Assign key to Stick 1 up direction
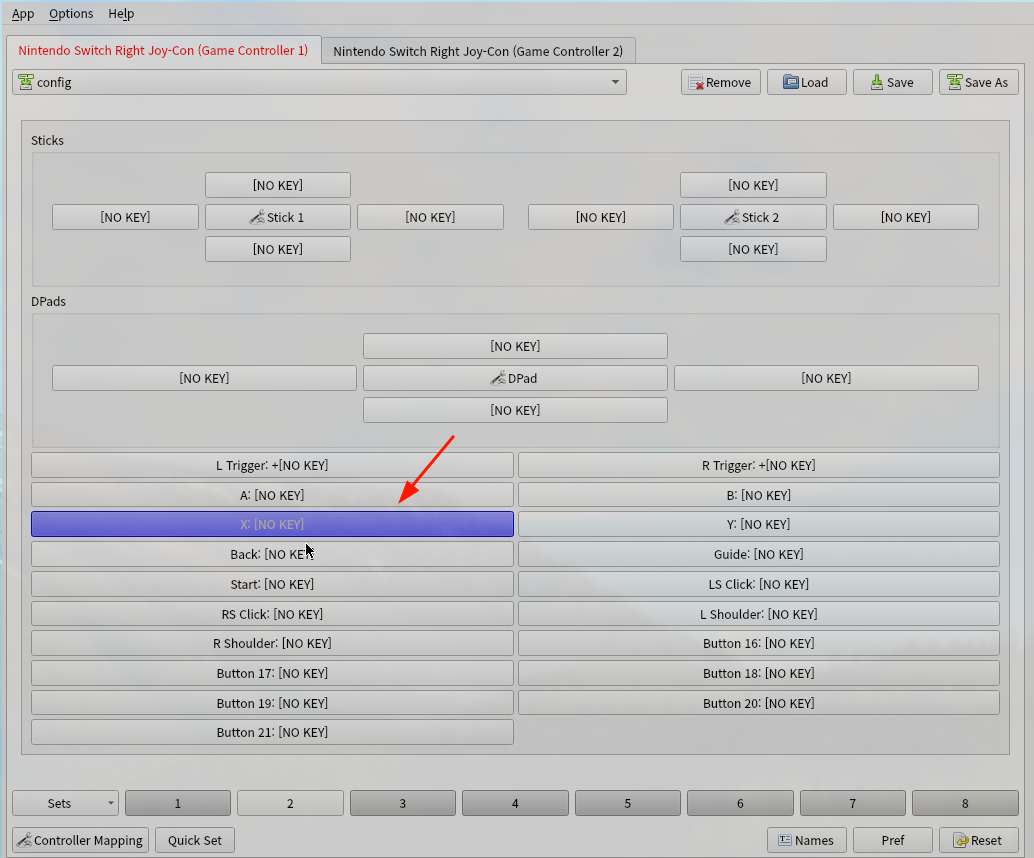Screen dimensions: 1034x858 (x=278, y=185)
